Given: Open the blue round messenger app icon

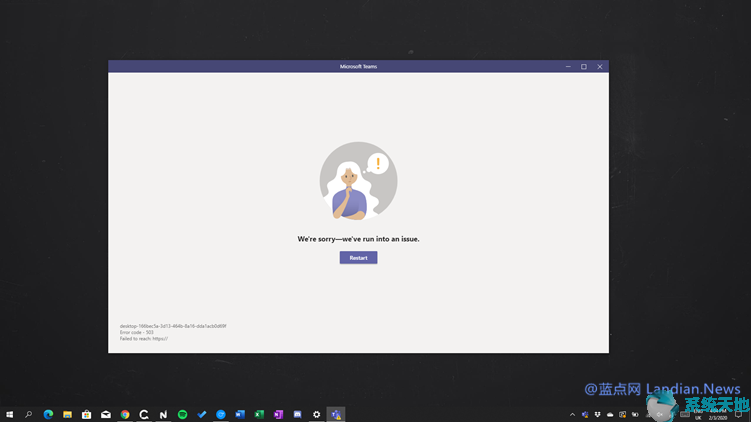Looking at the screenshot, I should tap(221, 414).
